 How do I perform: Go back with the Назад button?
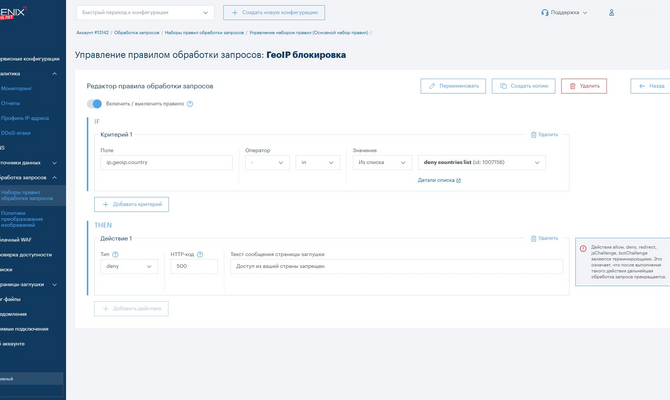[650, 86]
